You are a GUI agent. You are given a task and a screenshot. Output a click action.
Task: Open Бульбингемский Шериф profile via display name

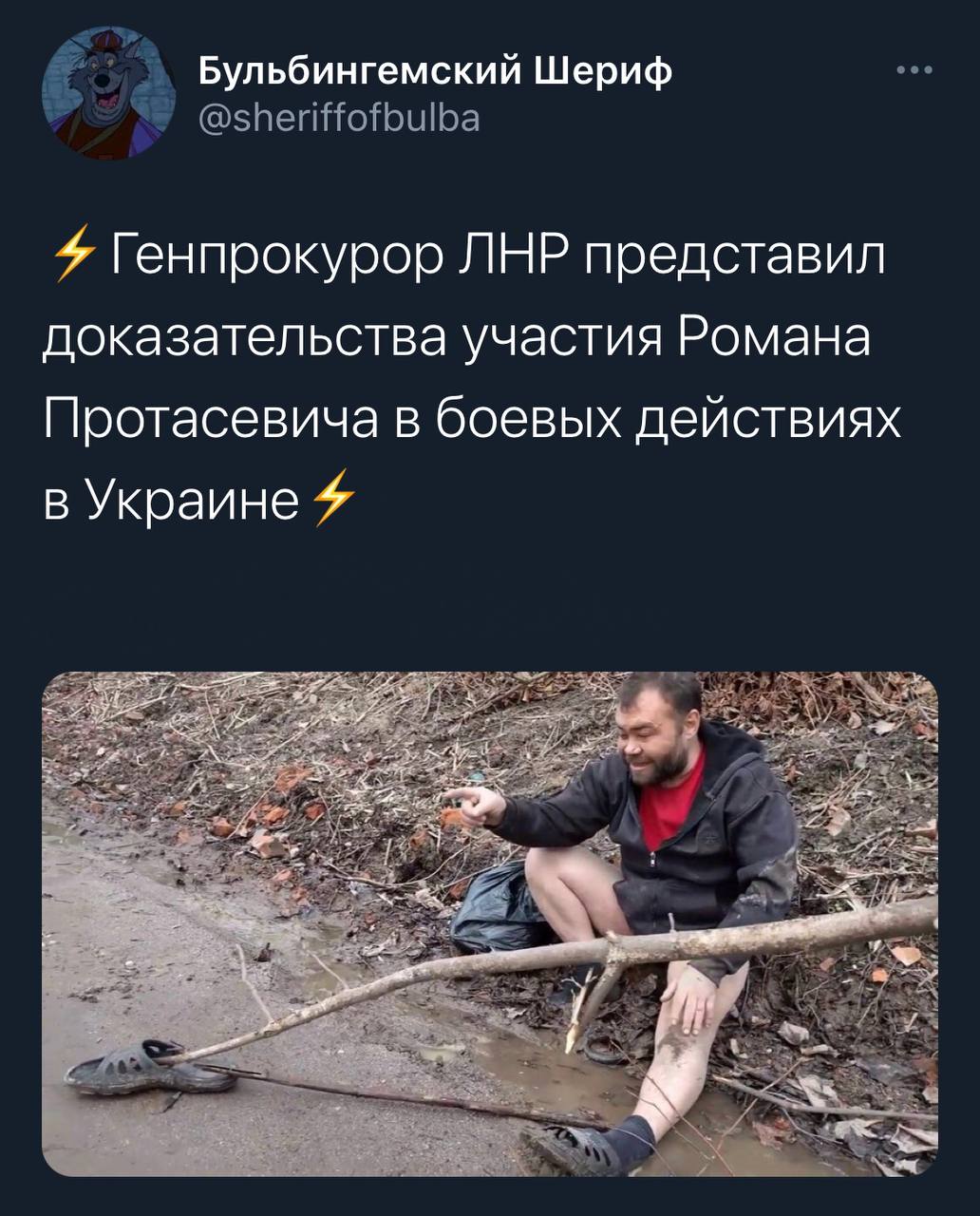435,68
